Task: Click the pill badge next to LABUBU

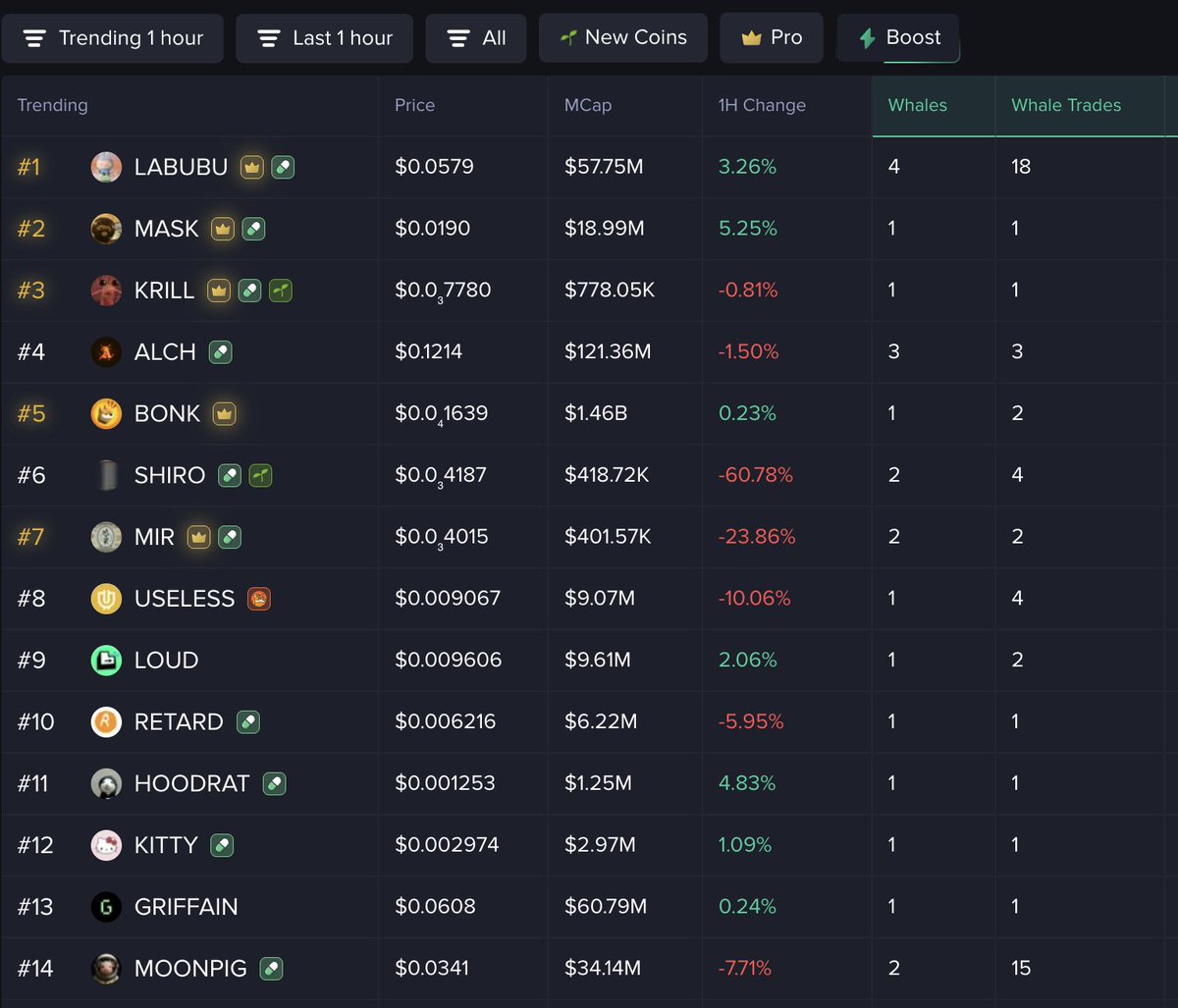Action: 283,167
